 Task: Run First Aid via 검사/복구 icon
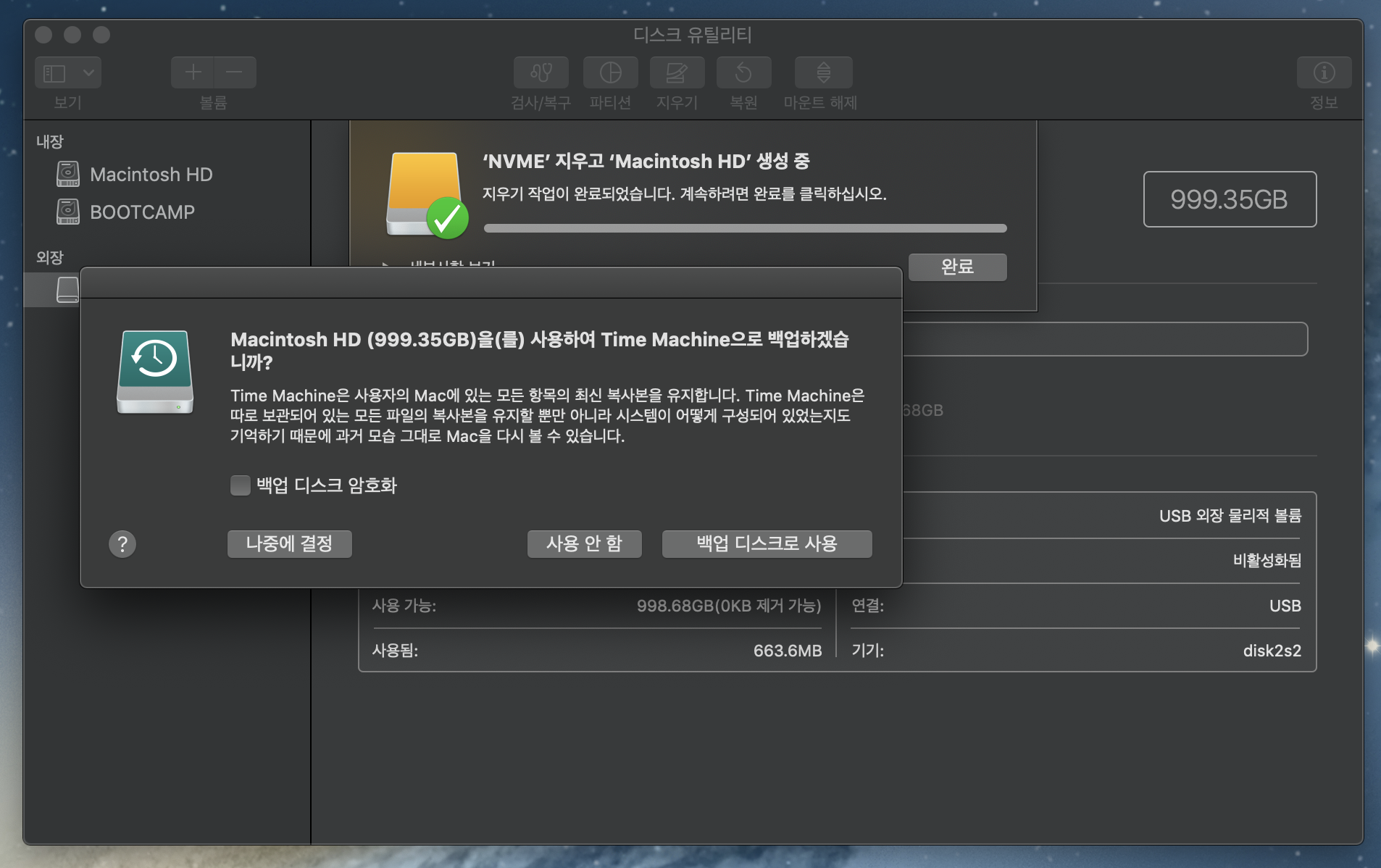pyautogui.click(x=541, y=72)
